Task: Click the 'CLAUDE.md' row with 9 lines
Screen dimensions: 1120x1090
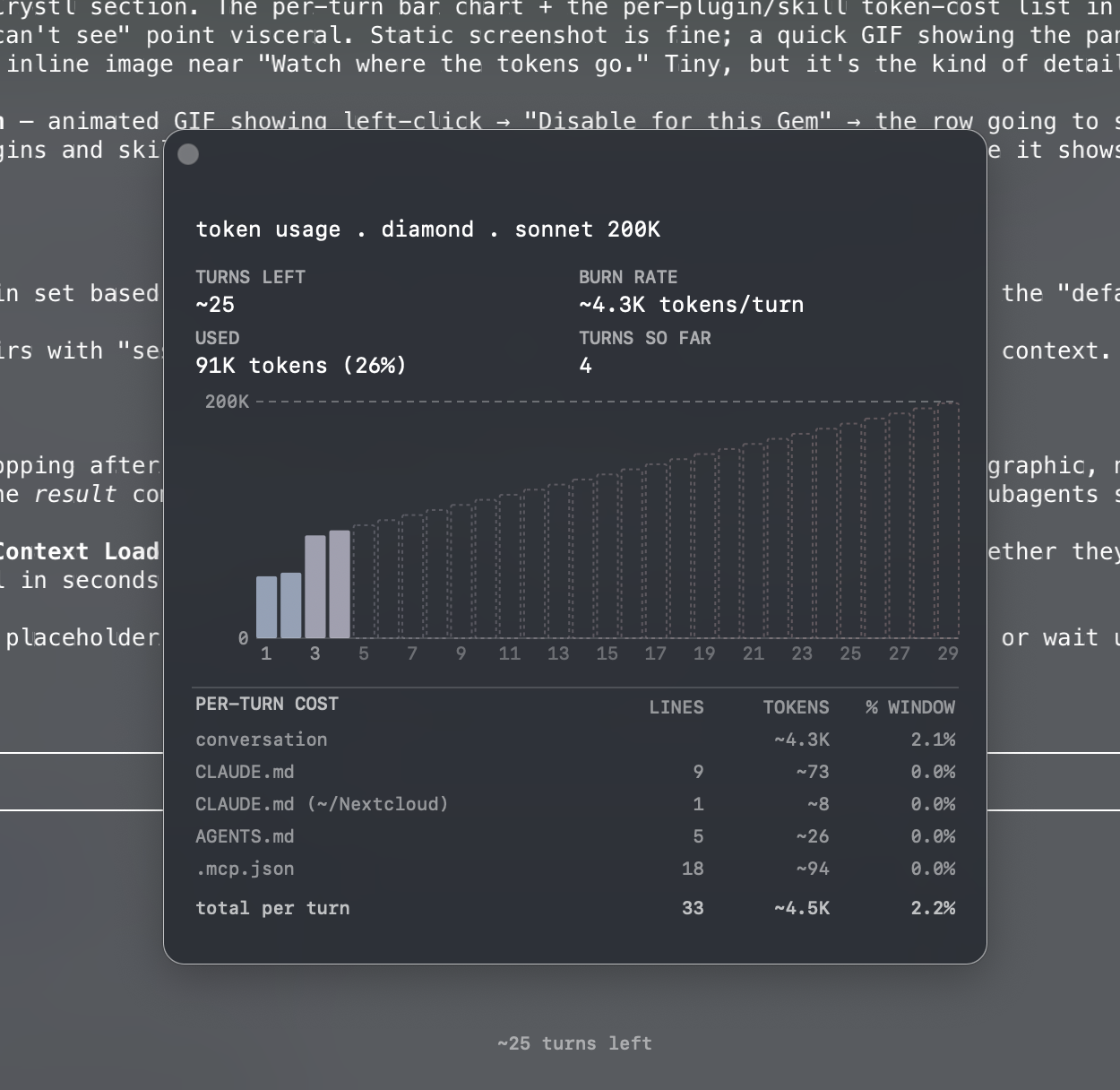Action: tap(575, 772)
